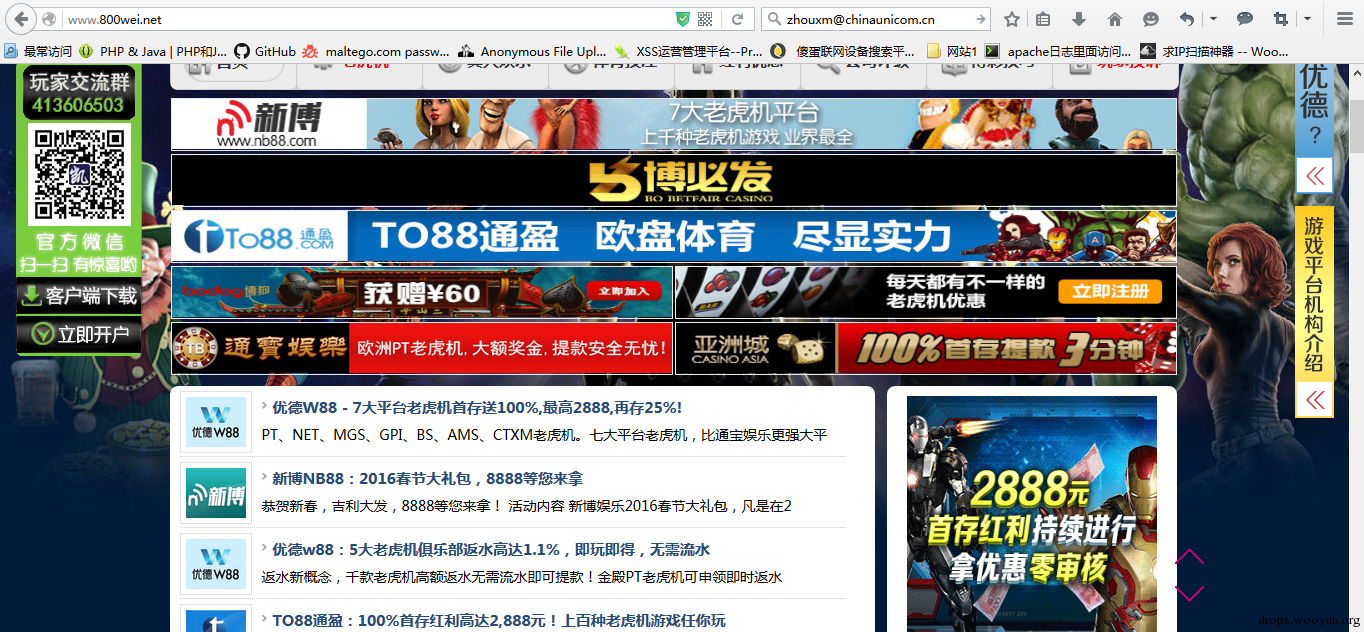Show bookmarks list icon in toolbar
1364x632 pixels.
pyautogui.click(x=1043, y=19)
